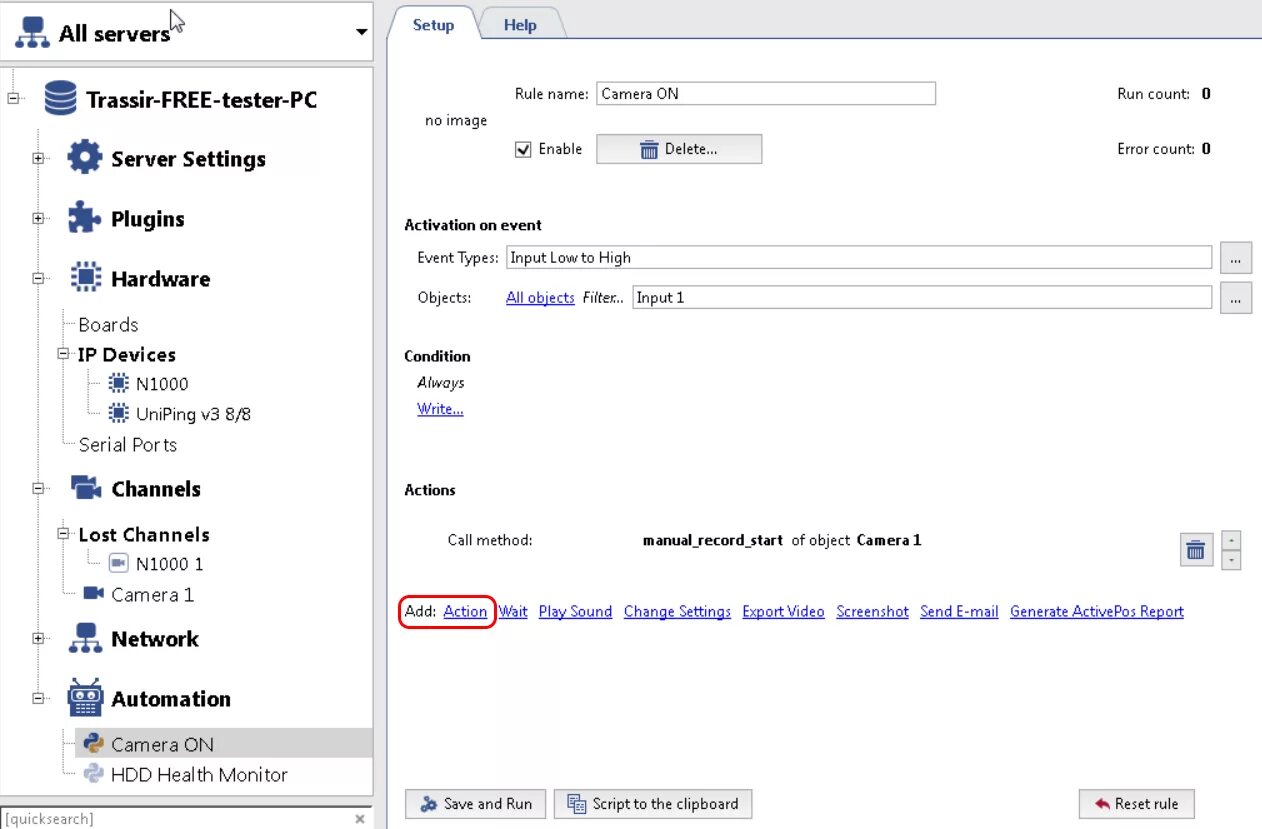Viewport: 1262px width, 829px height.
Task: Select the Trassir-FREE-tester-PC database icon
Action: click(60, 99)
